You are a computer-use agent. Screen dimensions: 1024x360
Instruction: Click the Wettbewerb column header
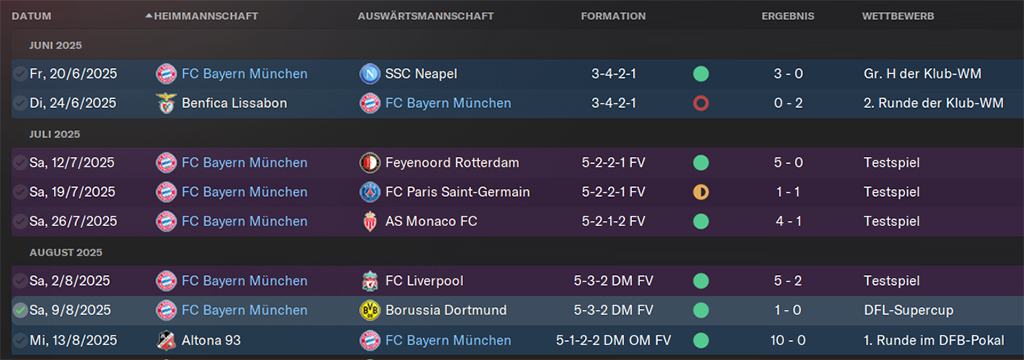(898, 16)
